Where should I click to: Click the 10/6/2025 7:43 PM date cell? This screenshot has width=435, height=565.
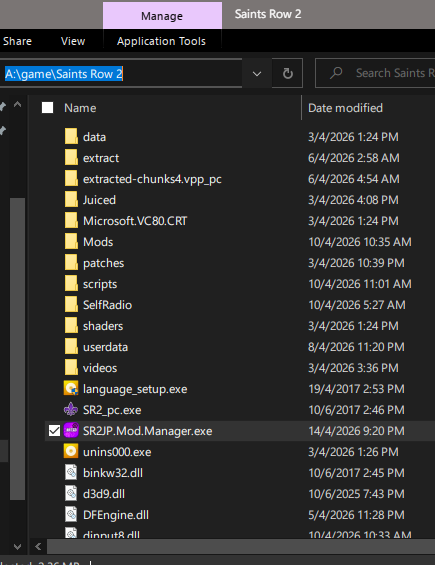(x=356, y=494)
